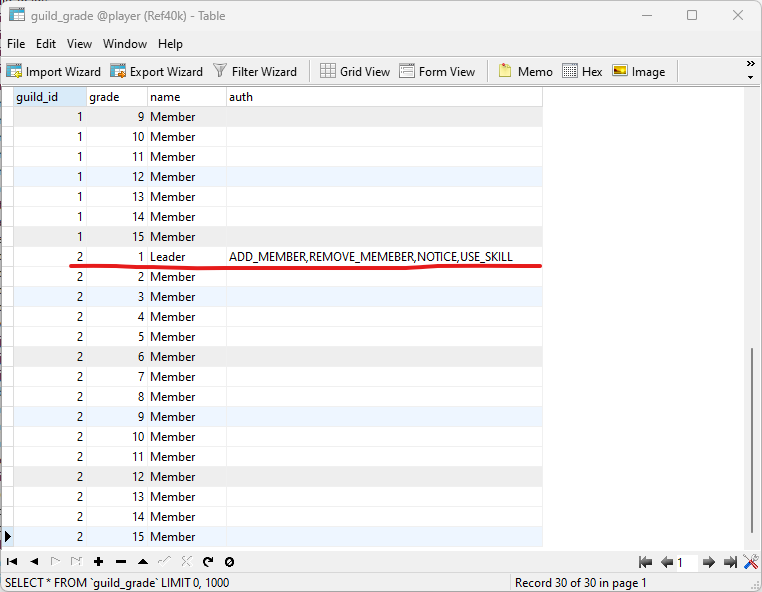Open the Hex viewer
The height and width of the screenshot is (592, 762).
[x=582, y=71]
